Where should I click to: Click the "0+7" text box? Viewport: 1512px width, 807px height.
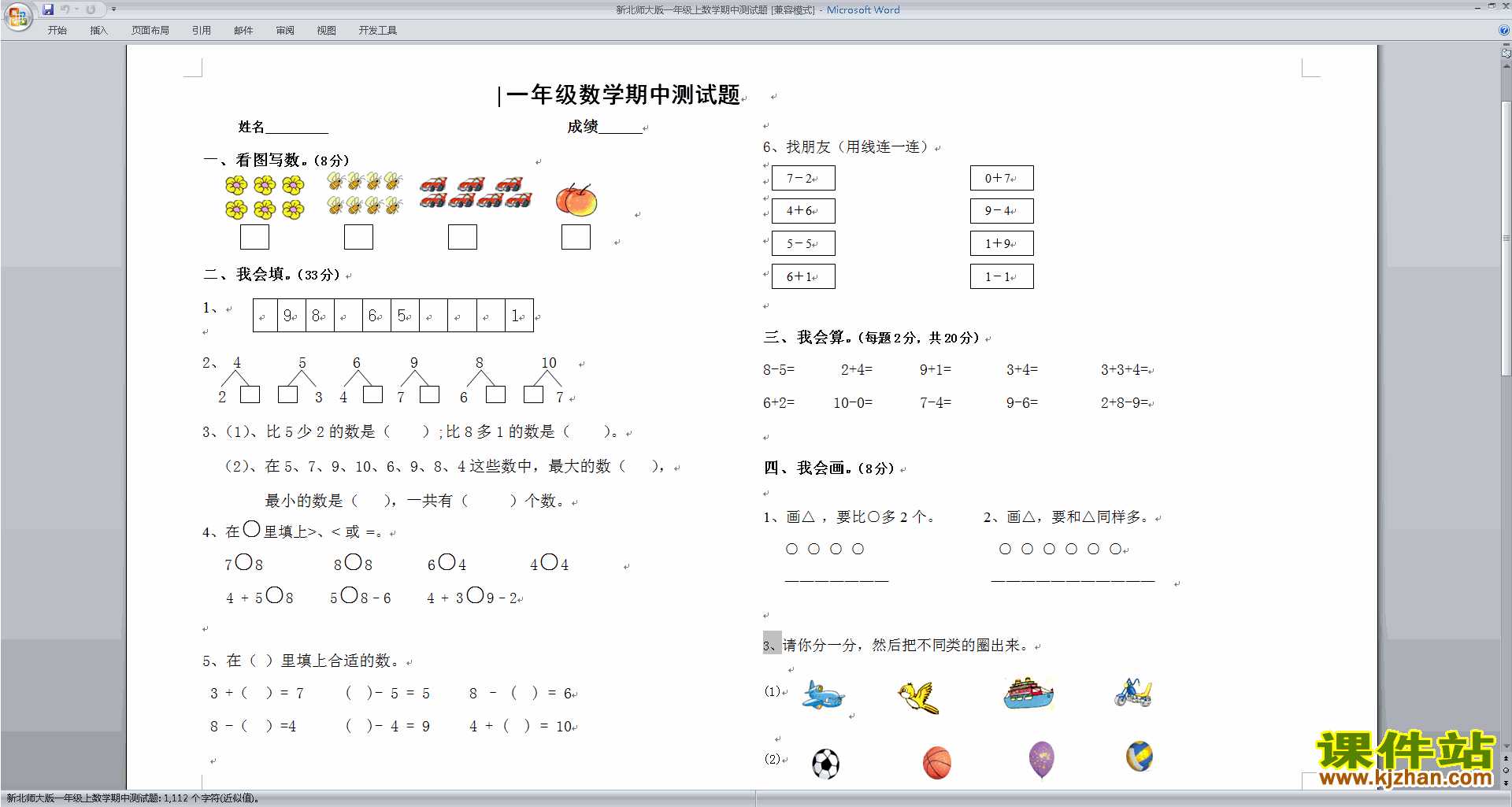coord(1002,178)
